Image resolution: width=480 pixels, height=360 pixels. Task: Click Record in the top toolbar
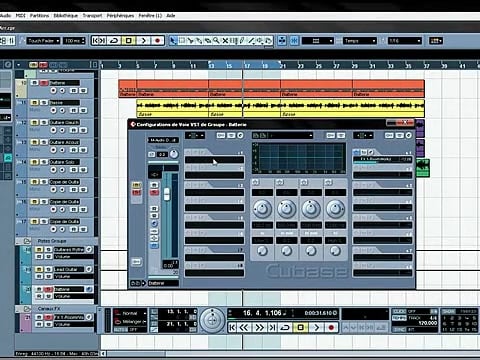(157, 41)
